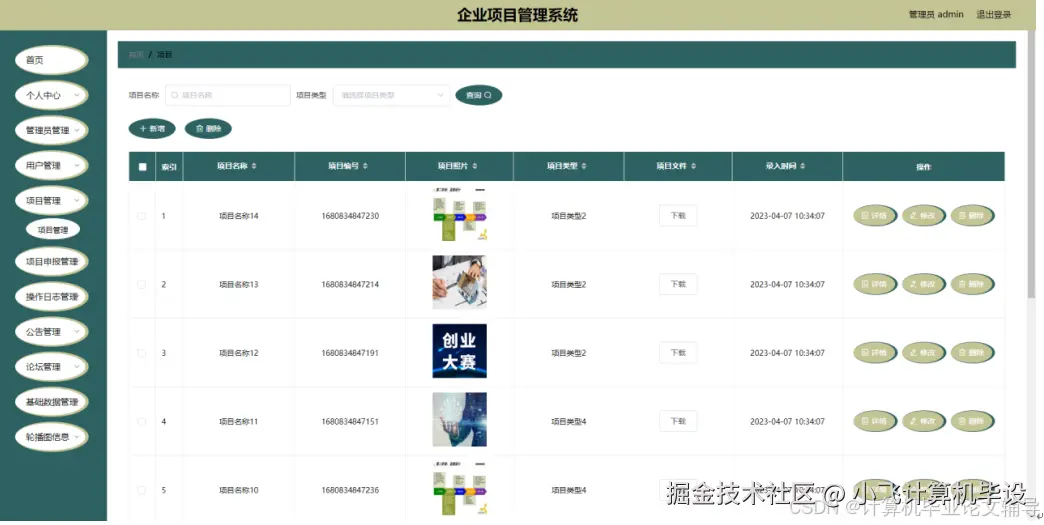Sort by 项目文件 column arrows
The width and height of the screenshot is (1044, 525).
[693, 166]
